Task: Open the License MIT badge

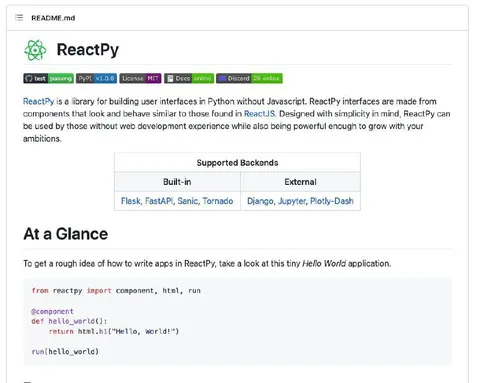Action: [140, 78]
